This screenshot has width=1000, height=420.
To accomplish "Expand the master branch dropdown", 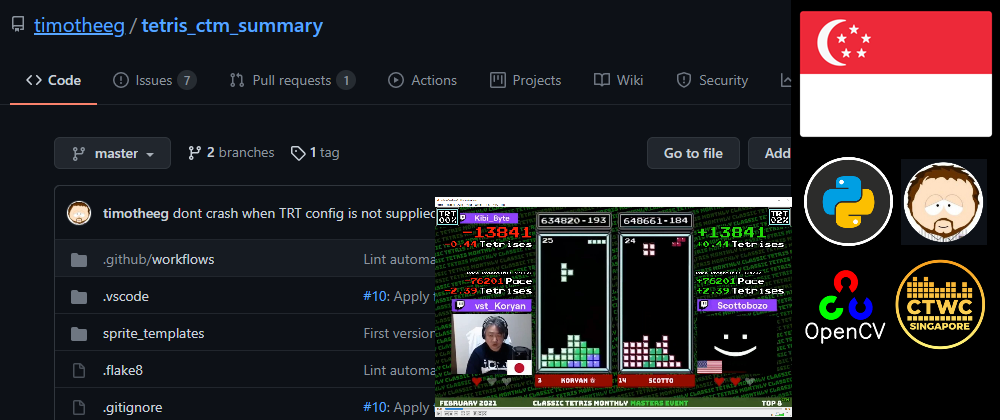I will click(x=112, y=154).
